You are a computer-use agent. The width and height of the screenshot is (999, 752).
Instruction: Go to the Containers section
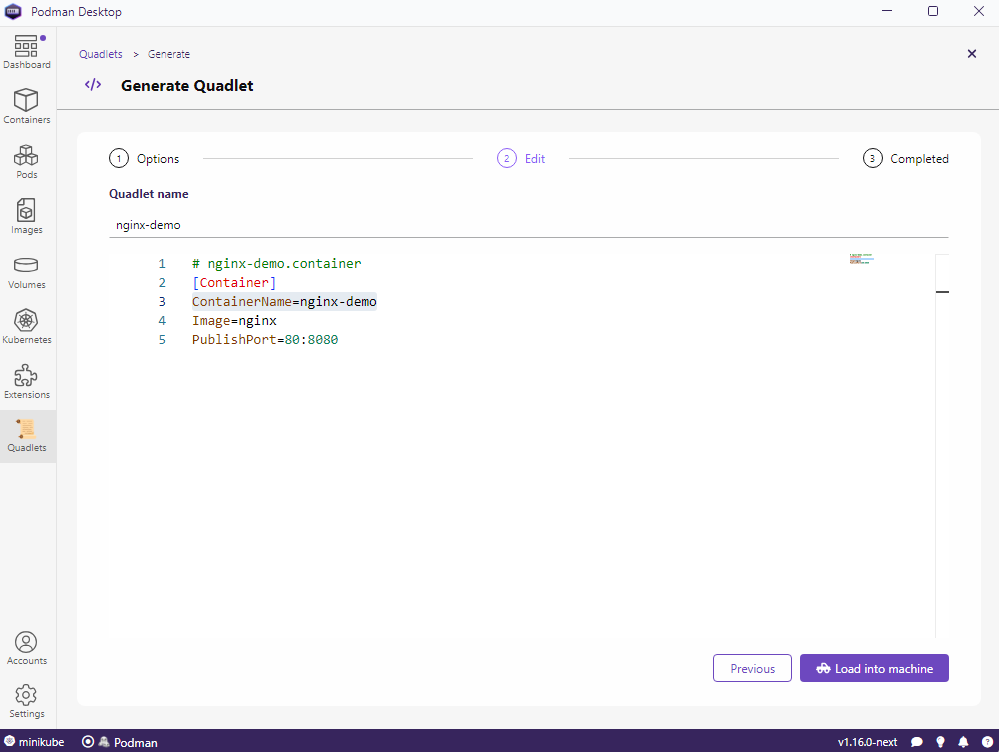point(27,106)
